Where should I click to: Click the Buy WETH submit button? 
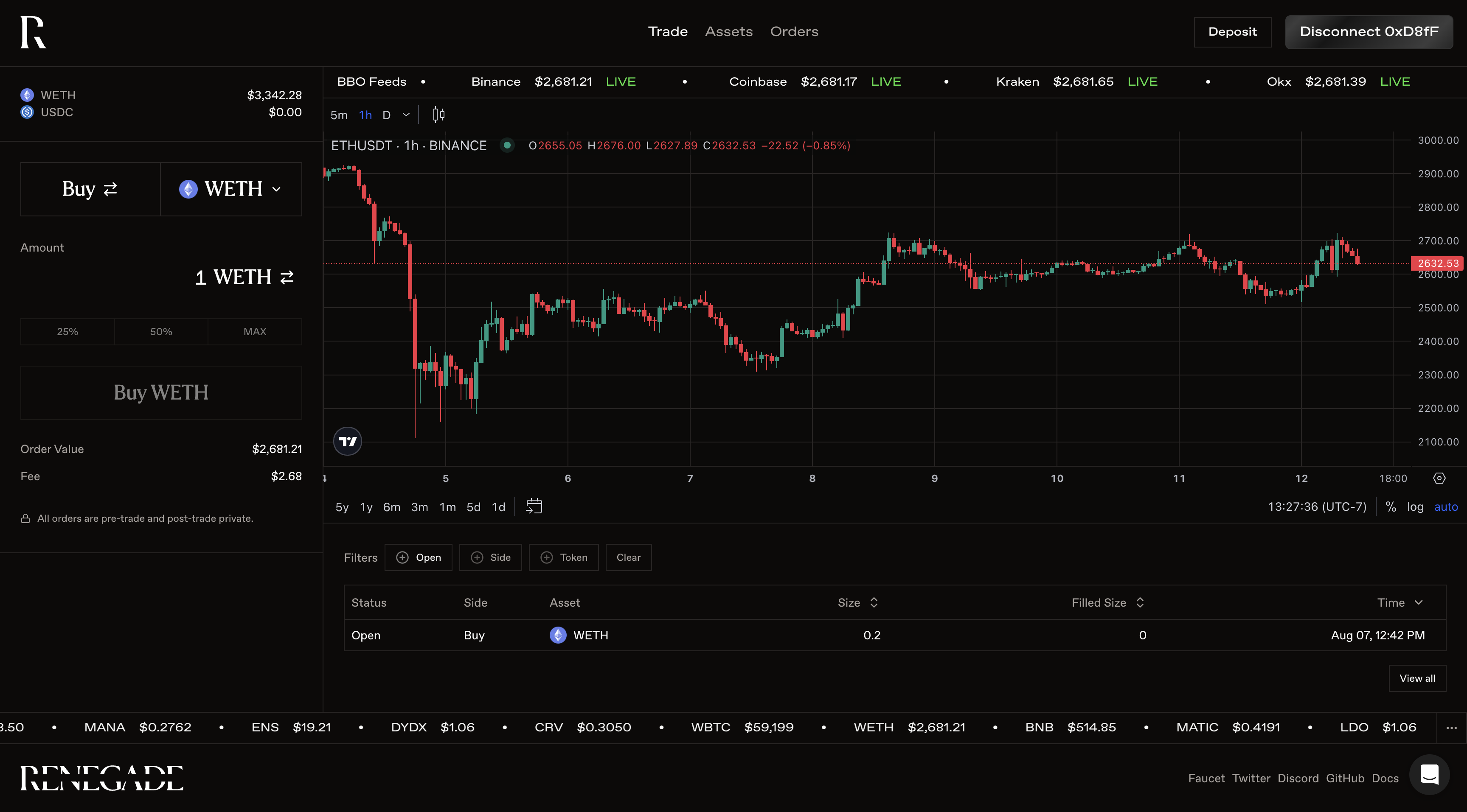point(161,392)
